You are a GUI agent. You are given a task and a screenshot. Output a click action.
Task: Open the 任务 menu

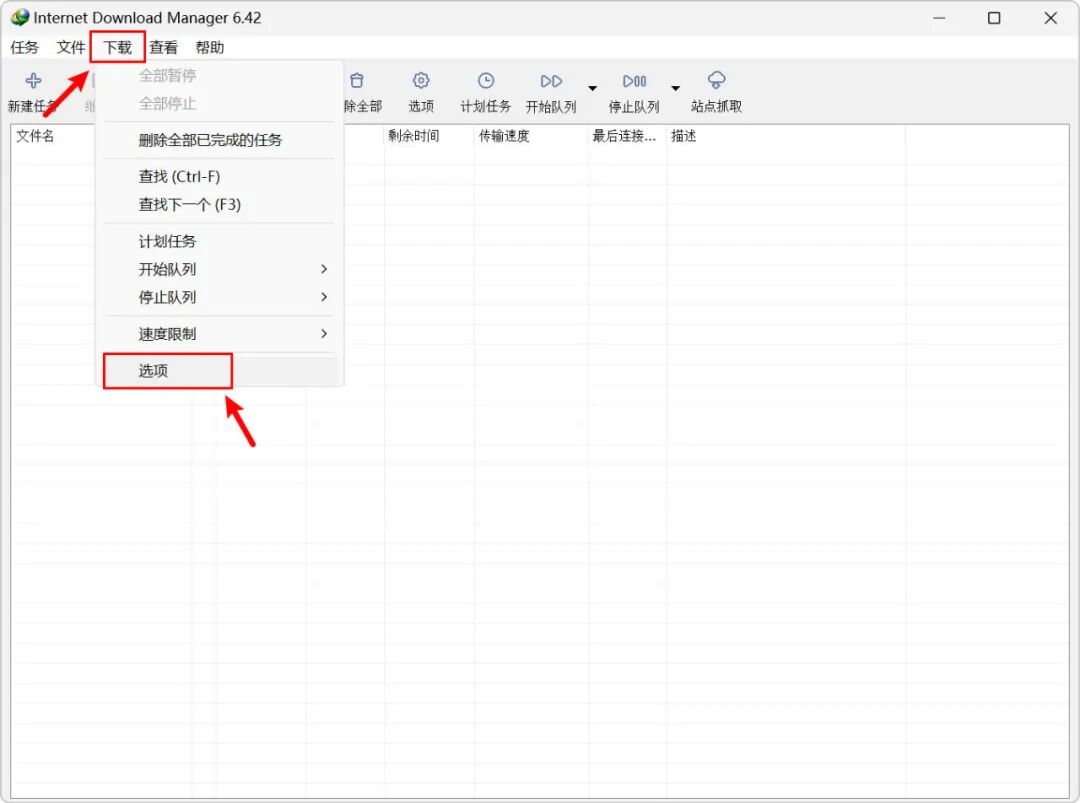(x=25, y=48)
